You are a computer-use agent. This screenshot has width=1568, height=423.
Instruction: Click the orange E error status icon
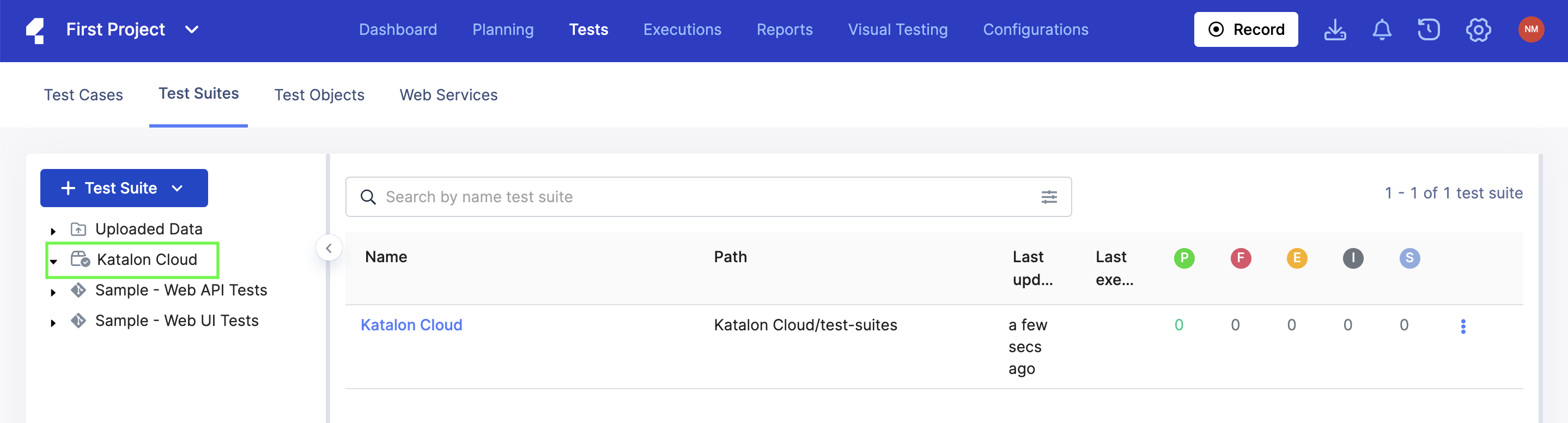point(1297,258)
